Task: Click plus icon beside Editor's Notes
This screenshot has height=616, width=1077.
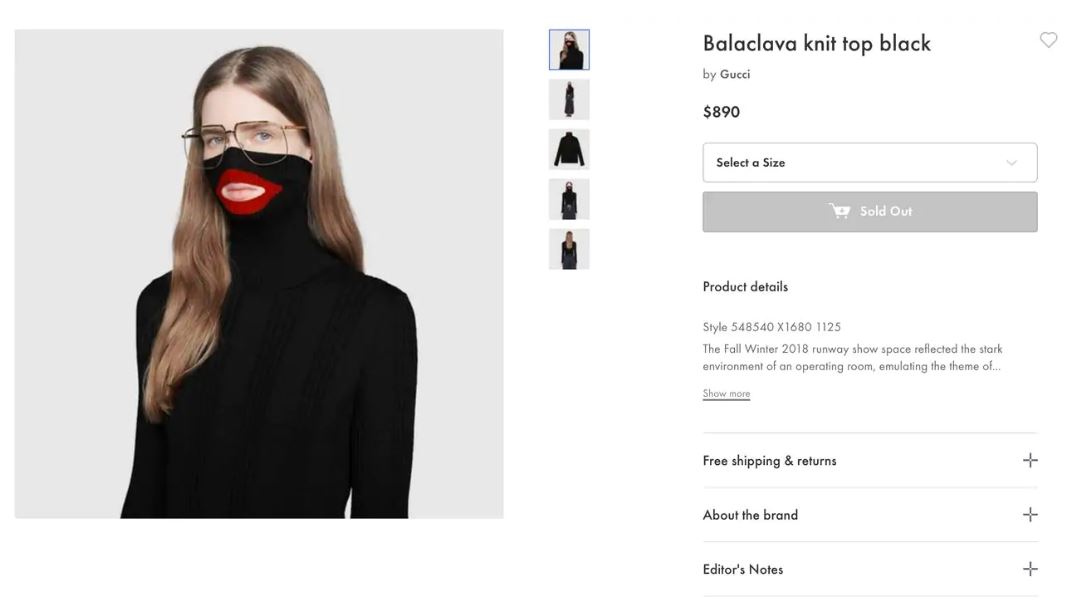Action: [1030, 569]
